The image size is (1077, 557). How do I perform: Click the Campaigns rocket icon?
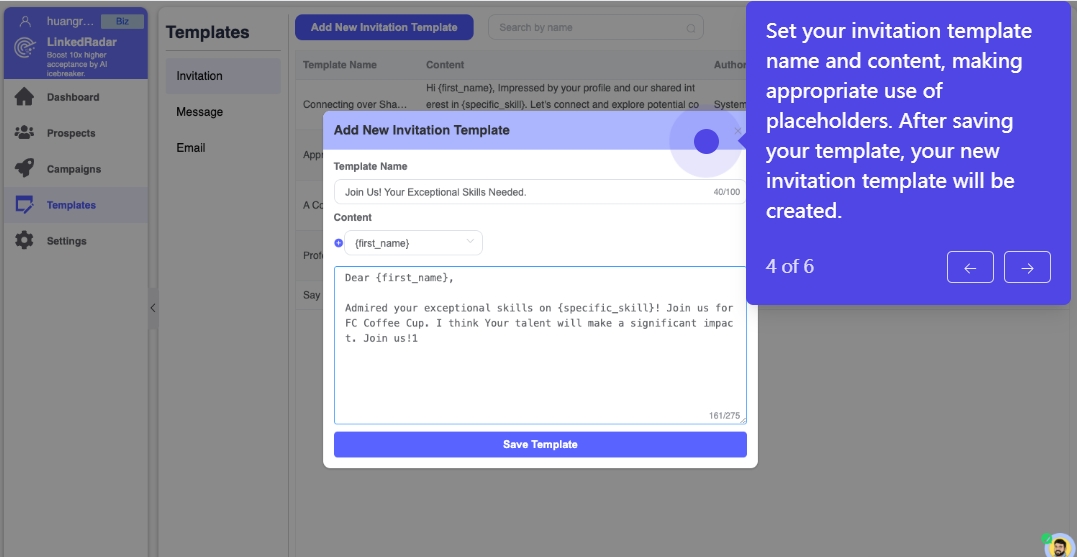(x=25, y=169)
